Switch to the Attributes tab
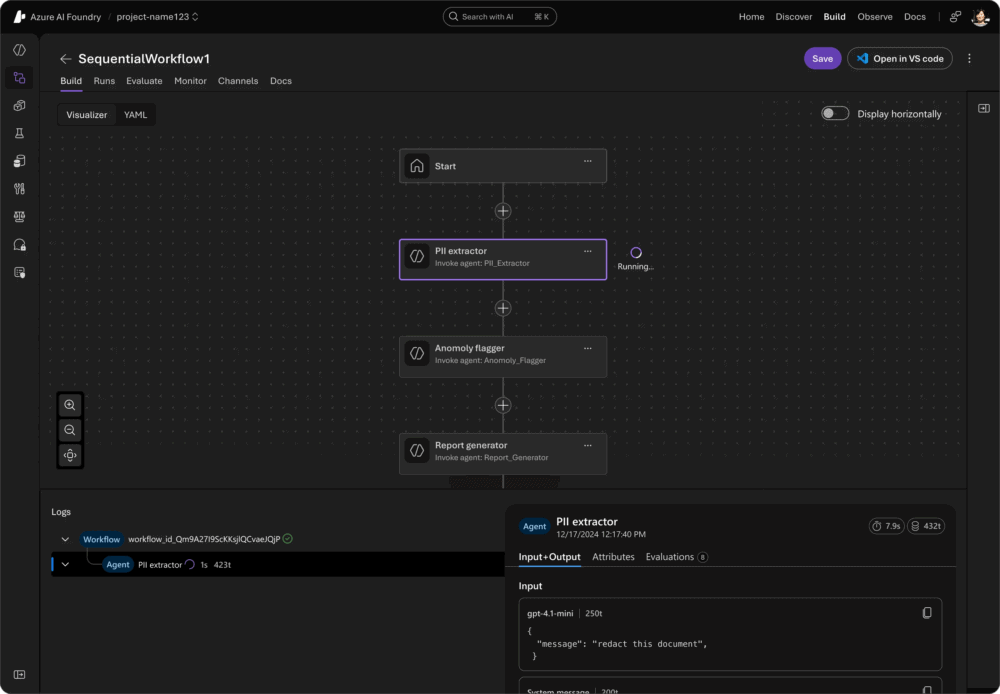Image resolution: width=1000 pixels, height=694 pixels. point(613,557)
